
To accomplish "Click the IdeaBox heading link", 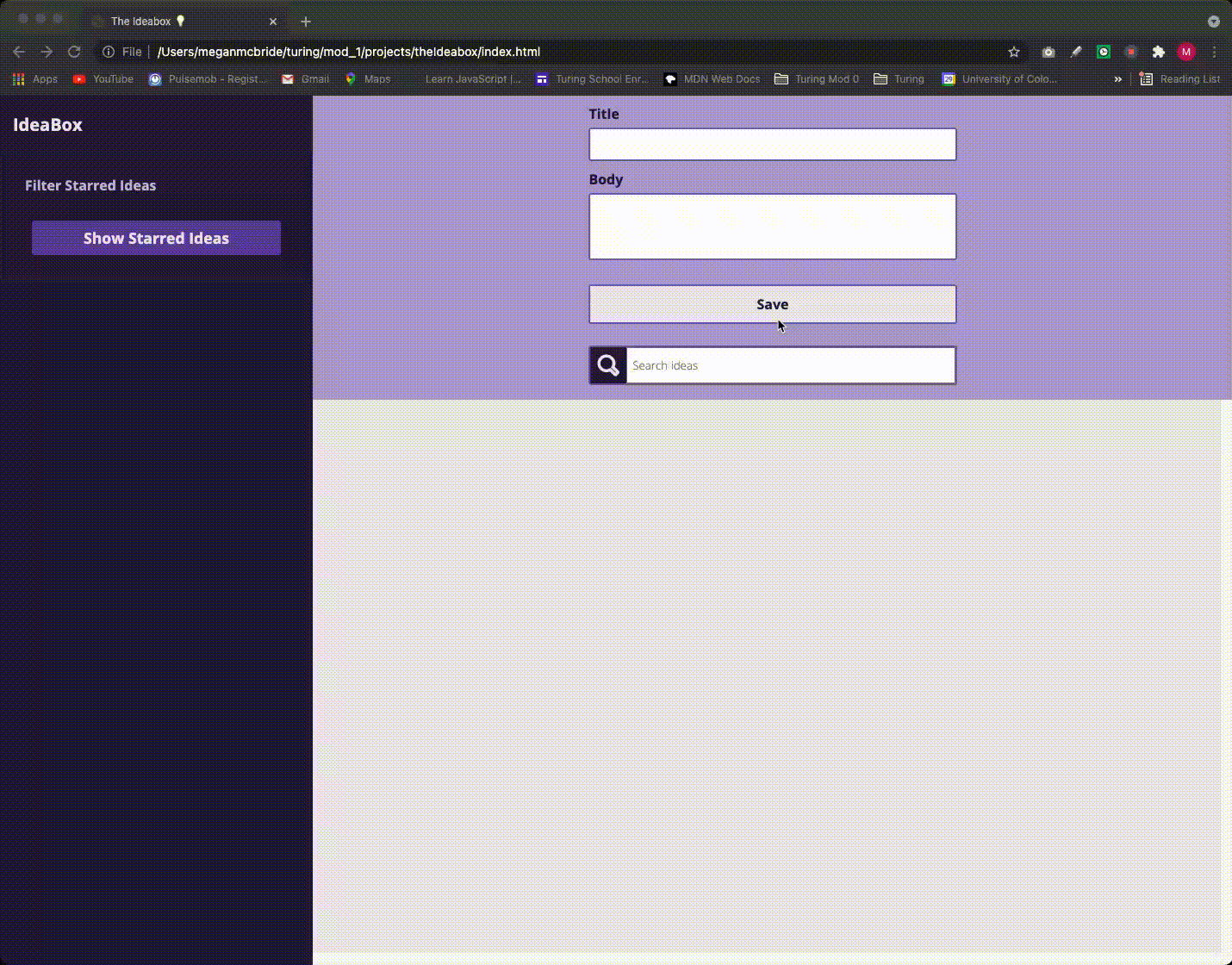I will tap(47, 124).
